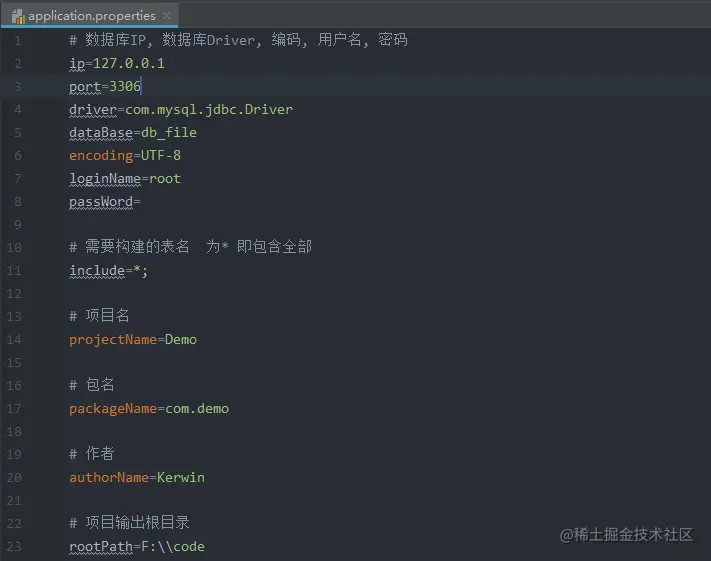The height and width of the screenshot is (561, 711).
Task: Click the loginName=root property
Action: click(125, 179)
